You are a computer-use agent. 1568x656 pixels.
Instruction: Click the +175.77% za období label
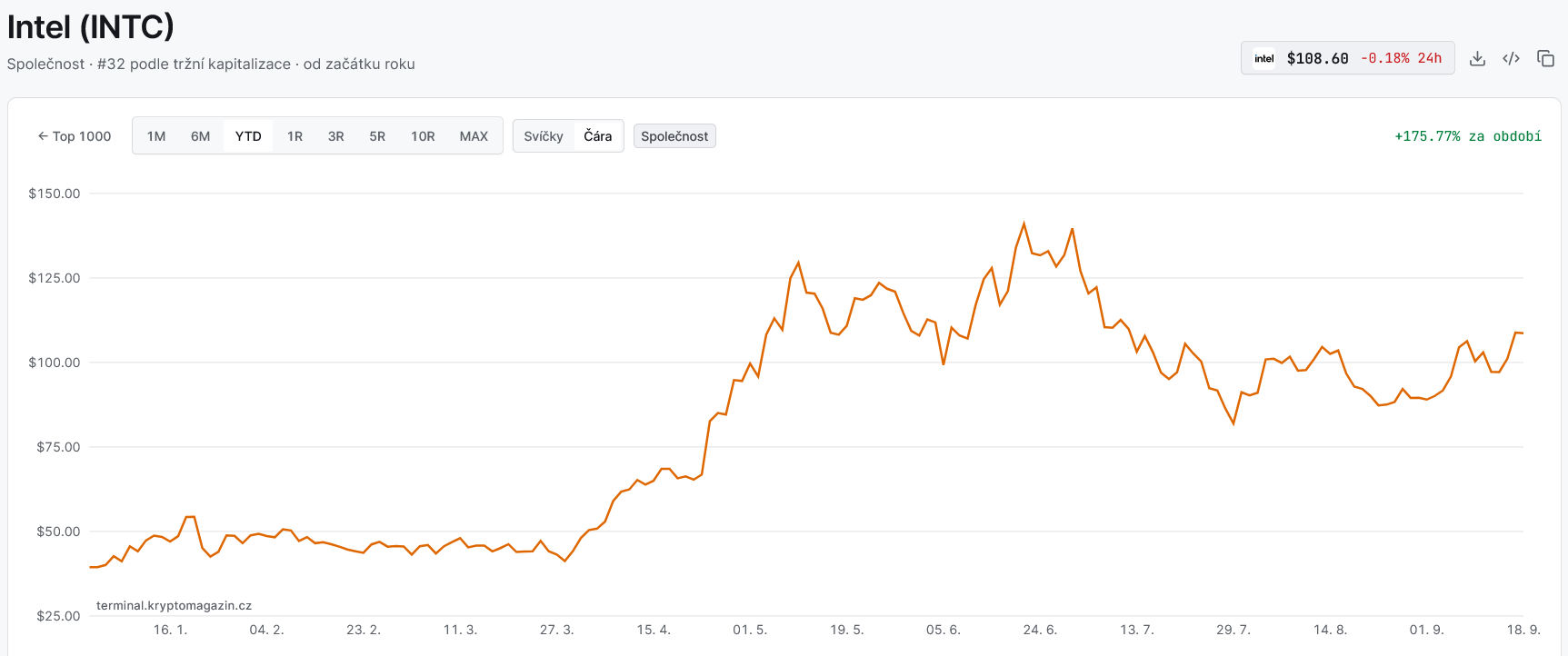1468,136
